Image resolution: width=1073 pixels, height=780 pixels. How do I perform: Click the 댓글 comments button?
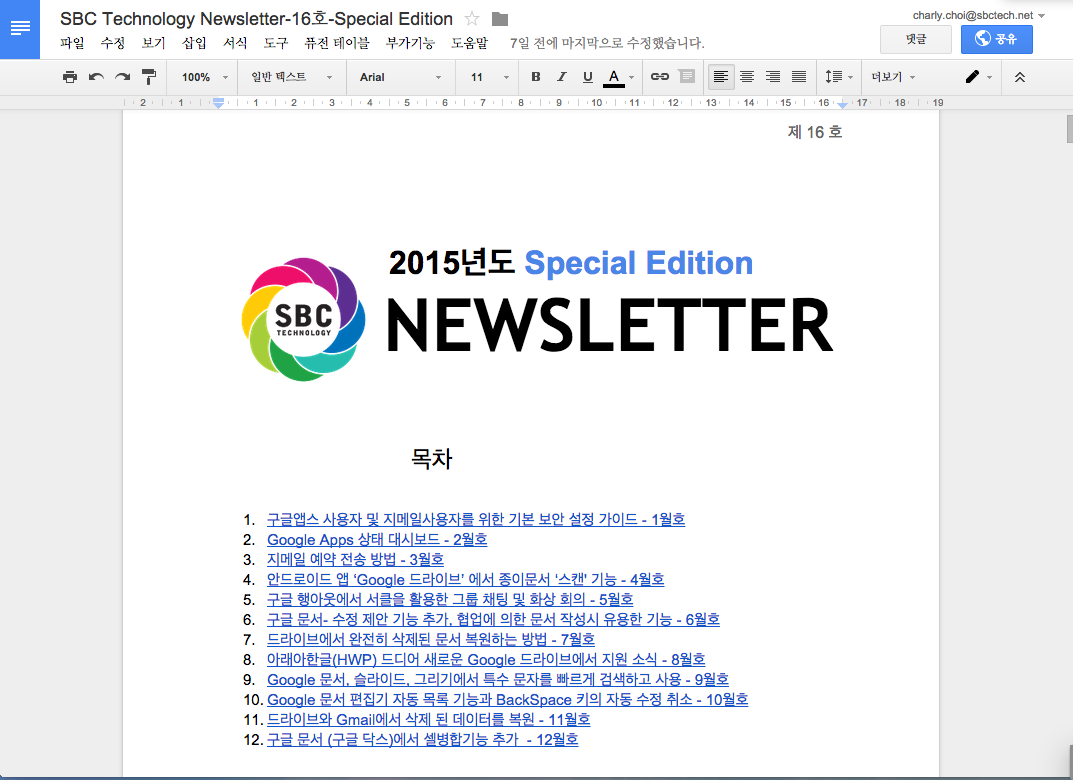tap(916, 40)
